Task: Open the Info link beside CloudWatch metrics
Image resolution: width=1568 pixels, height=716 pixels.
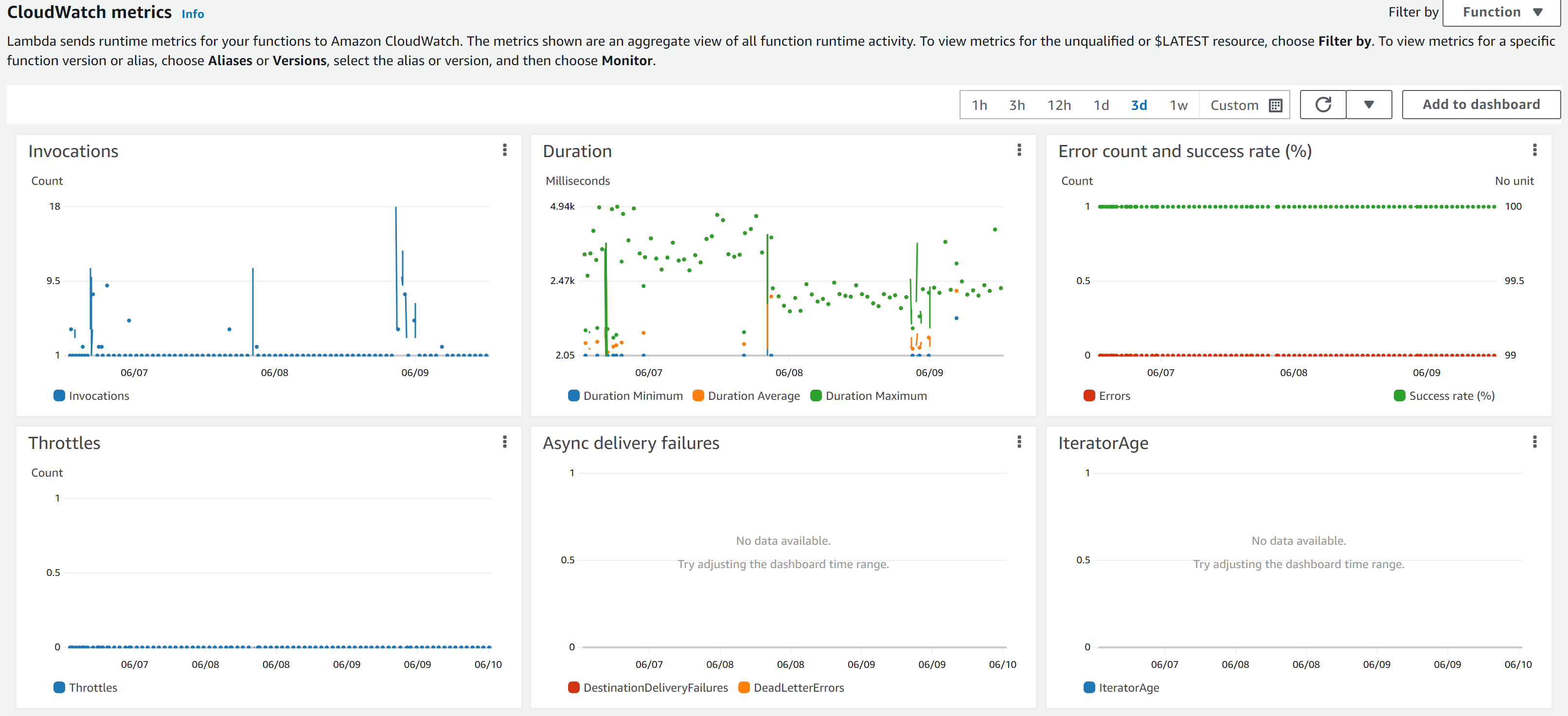Action: click(192, 14)
